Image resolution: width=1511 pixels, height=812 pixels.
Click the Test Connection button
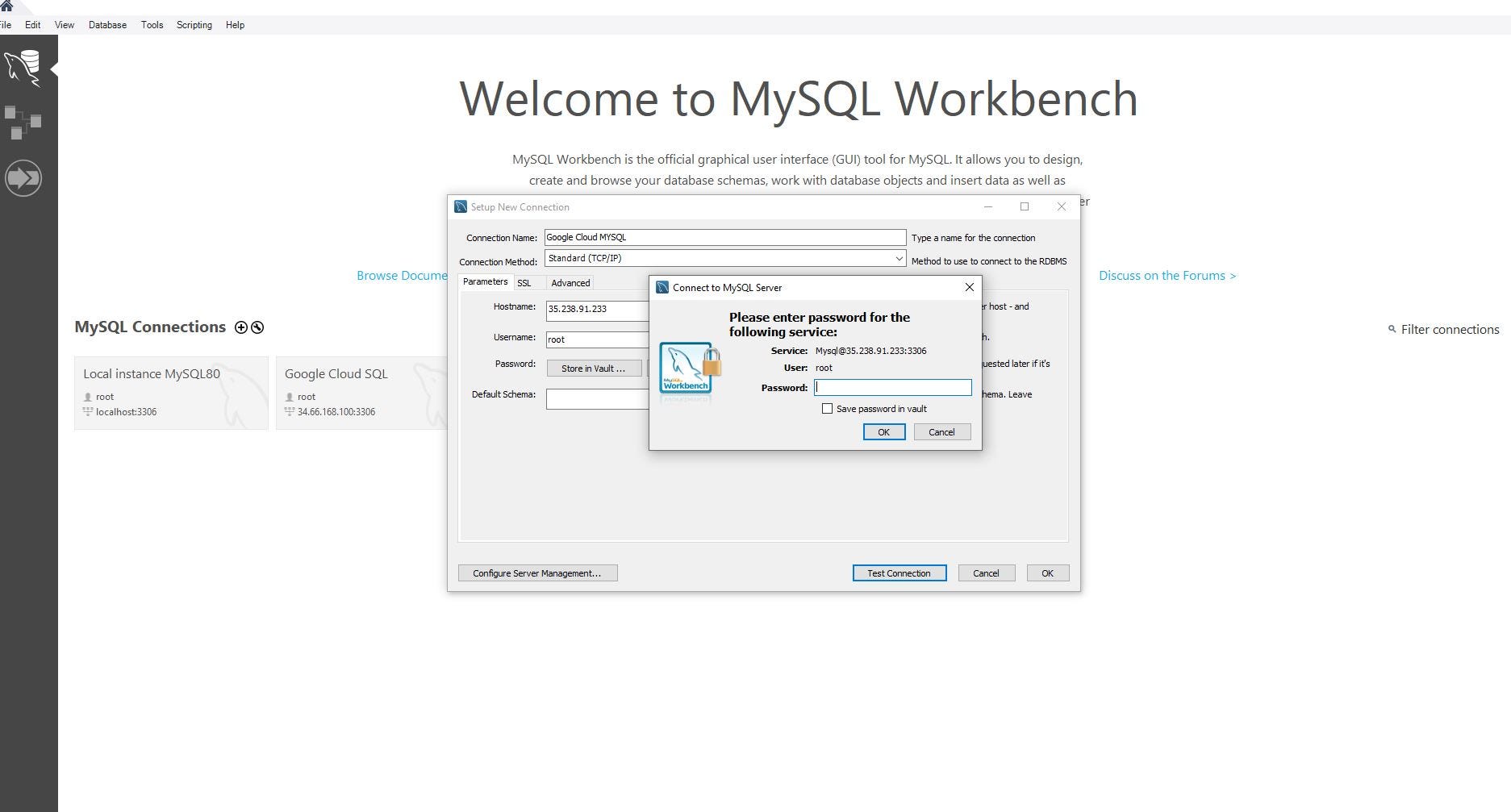899,573
